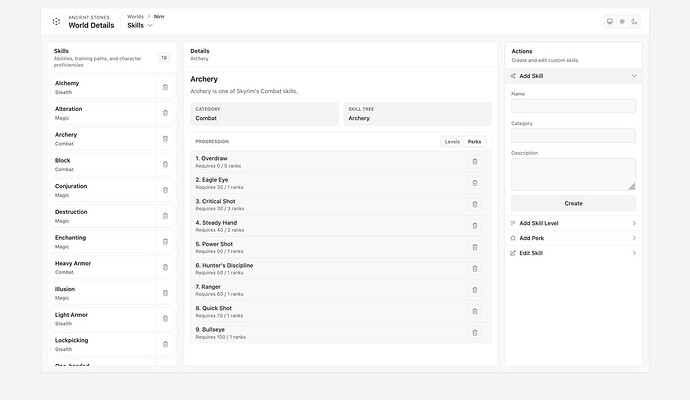Remove the Bullseye perk
This screenshot has width=690, height=400.
[x=475, y=333]
